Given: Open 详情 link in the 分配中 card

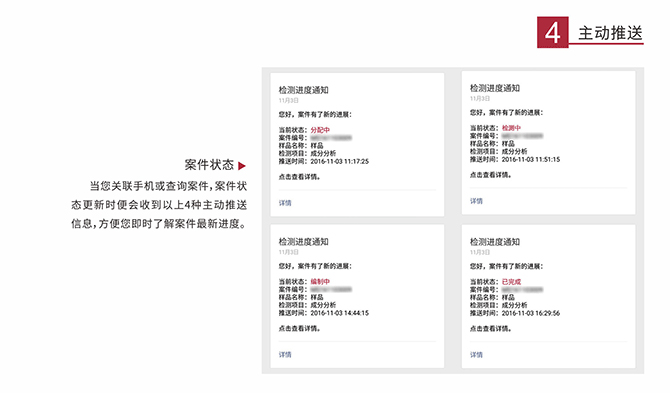Looking at the screenshot, I should [285, 203].
